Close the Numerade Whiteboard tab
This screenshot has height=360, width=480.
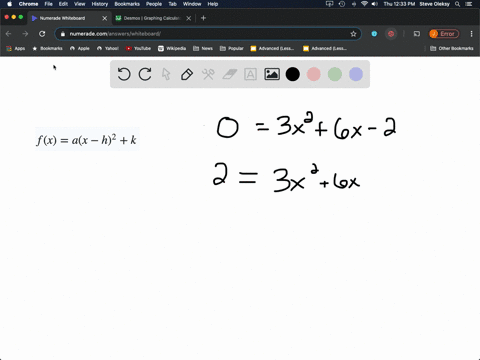point(105,18)
